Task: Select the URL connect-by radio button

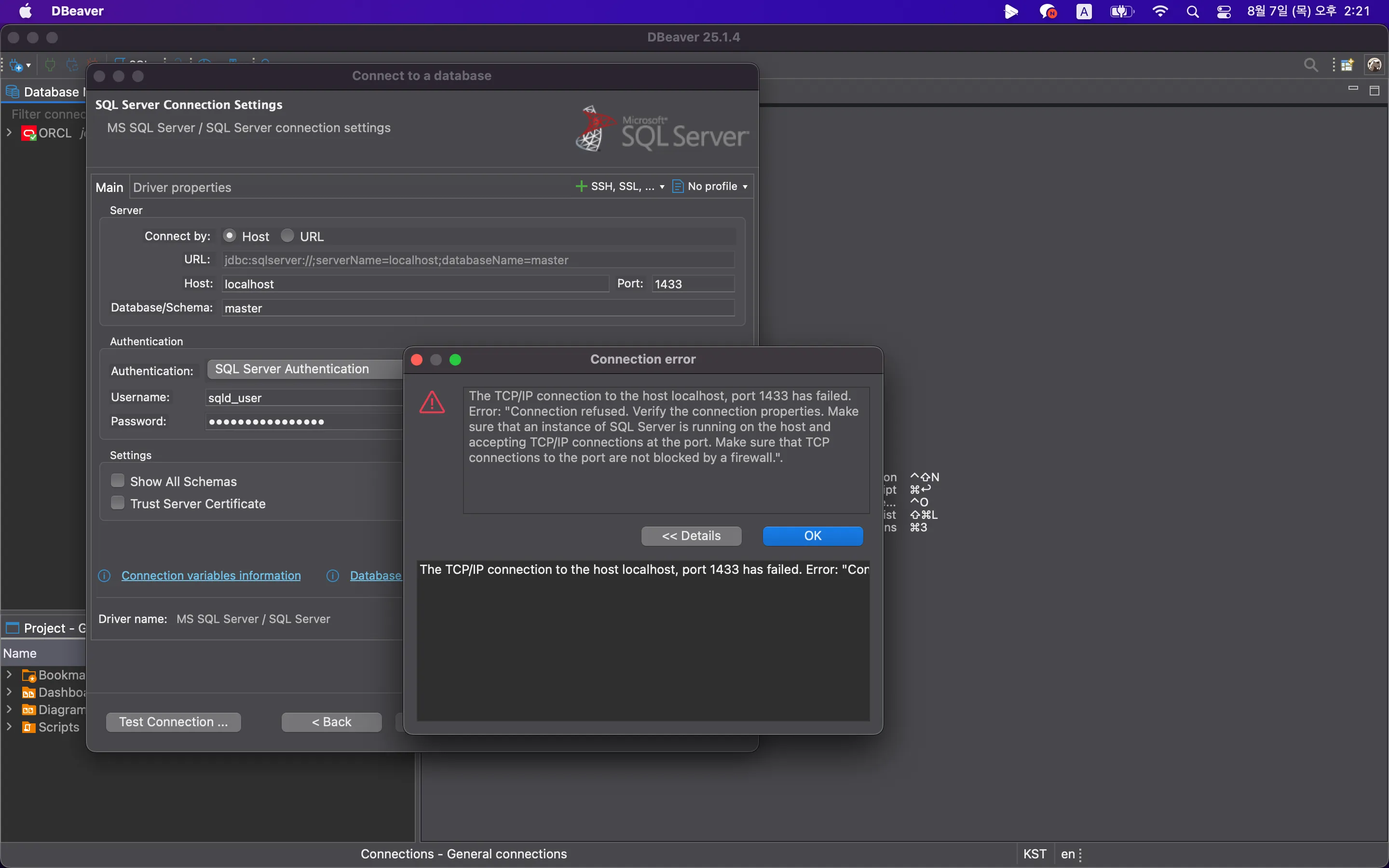Action: 287,236
